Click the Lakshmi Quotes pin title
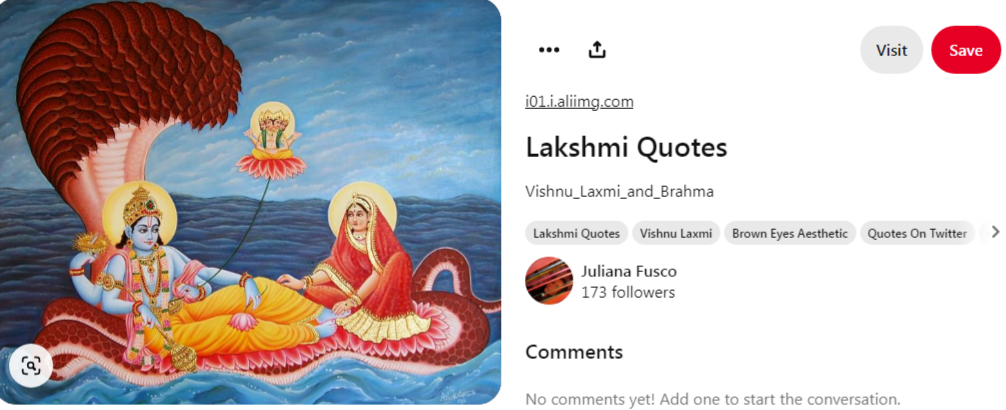The height and width of the screenshot is (410, 1006). 626,148
